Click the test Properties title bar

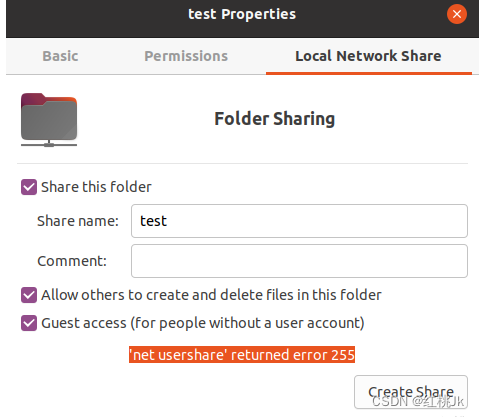242,14
